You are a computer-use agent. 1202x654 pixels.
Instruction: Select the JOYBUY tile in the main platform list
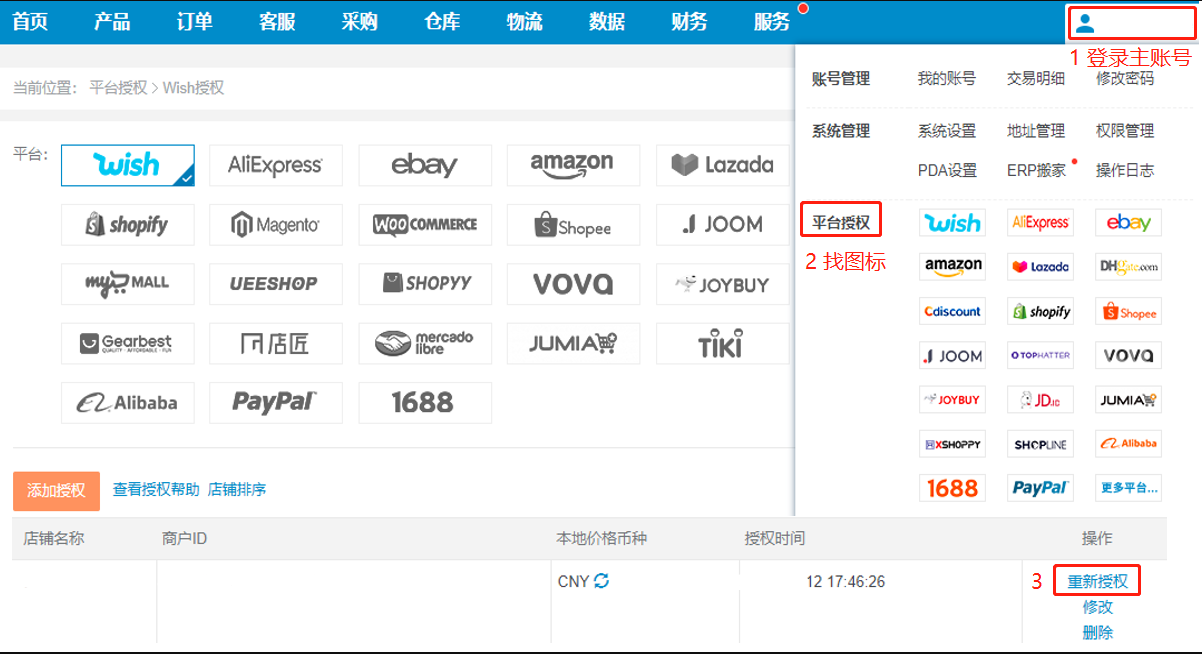tap(723, 284)
